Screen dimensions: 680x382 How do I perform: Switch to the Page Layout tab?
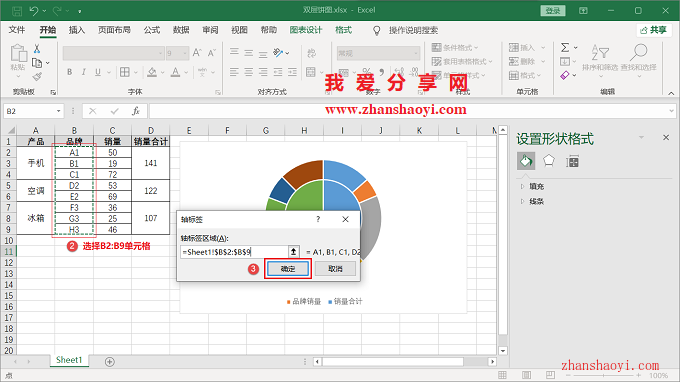114,30
